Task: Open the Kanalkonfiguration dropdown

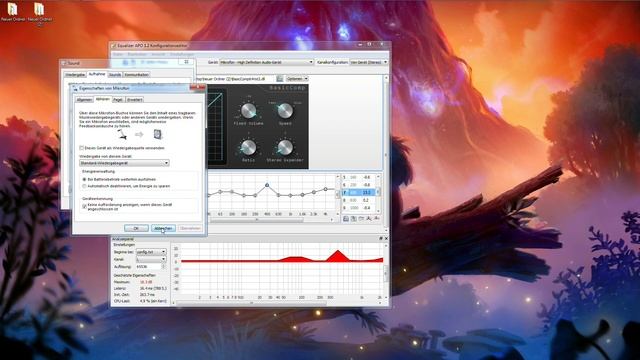Action: tap(369, 62)
